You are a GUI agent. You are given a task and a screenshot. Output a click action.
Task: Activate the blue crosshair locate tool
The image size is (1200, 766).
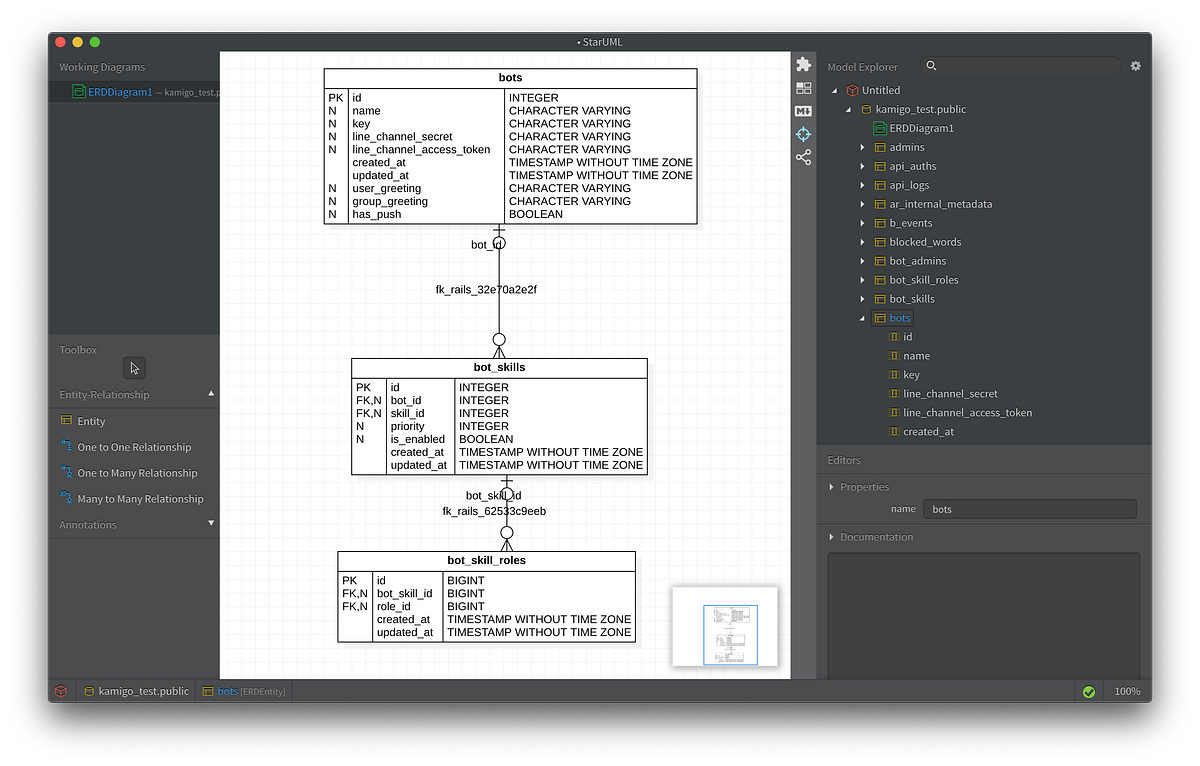point(803,133)
